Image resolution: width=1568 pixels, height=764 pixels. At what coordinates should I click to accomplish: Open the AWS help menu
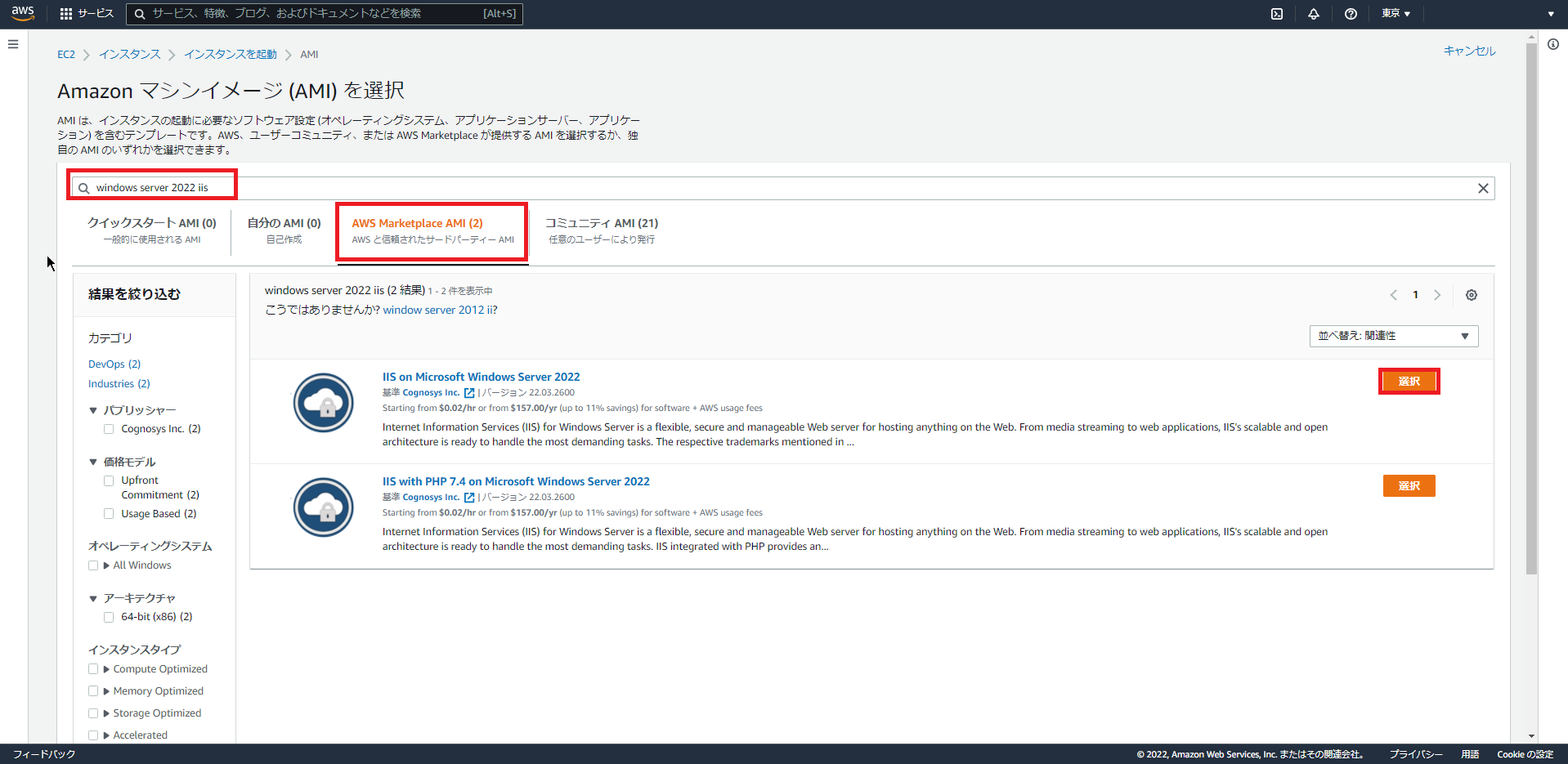pyautogui.click(x=1350, y=14)
